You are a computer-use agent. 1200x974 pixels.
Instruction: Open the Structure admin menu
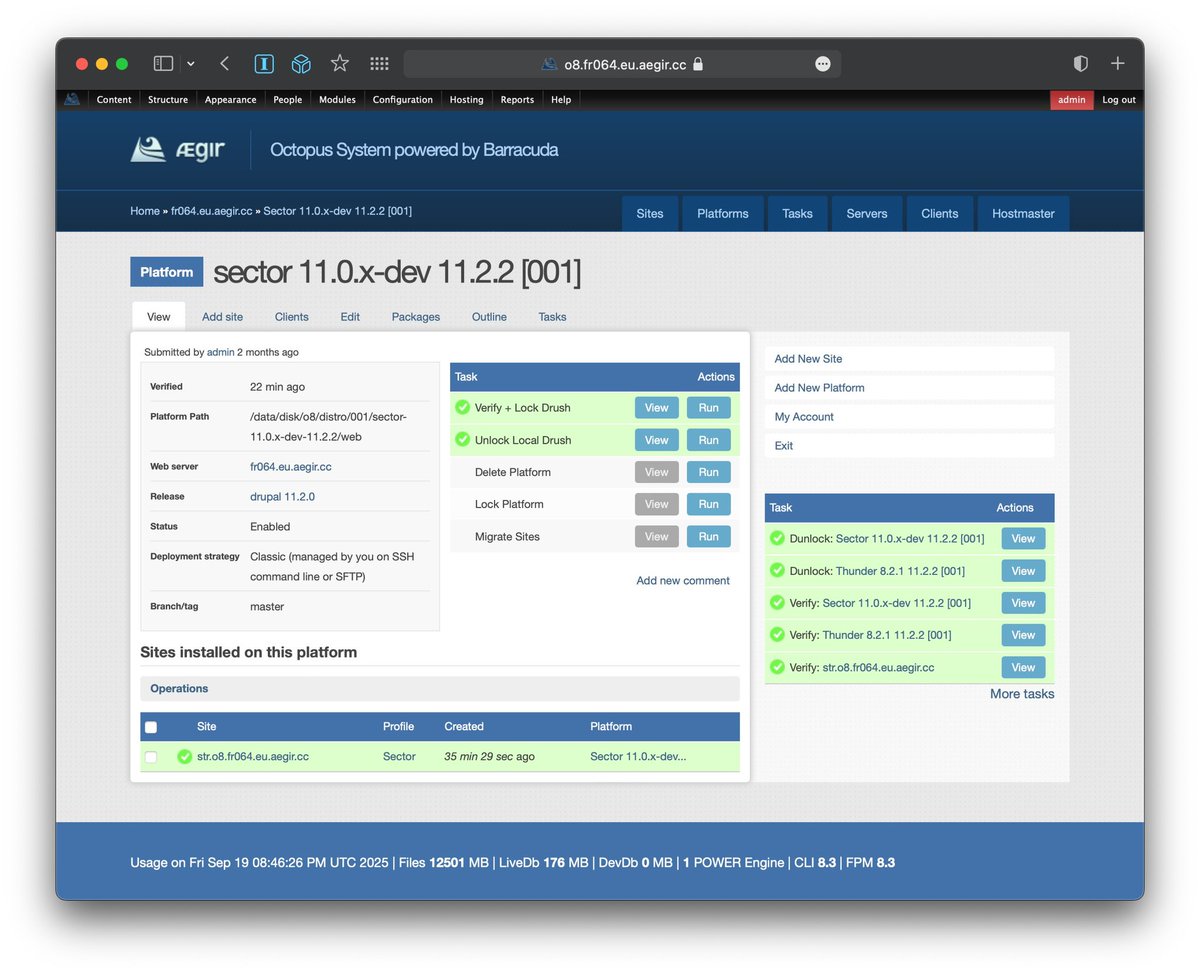tap(167, 99)
